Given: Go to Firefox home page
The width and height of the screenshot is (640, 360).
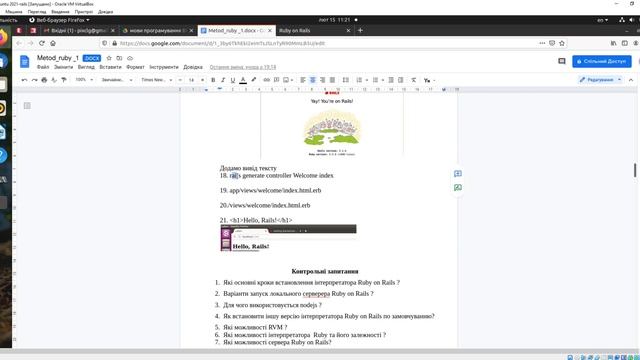Looking at the screenshot, I should coord(53,43).
